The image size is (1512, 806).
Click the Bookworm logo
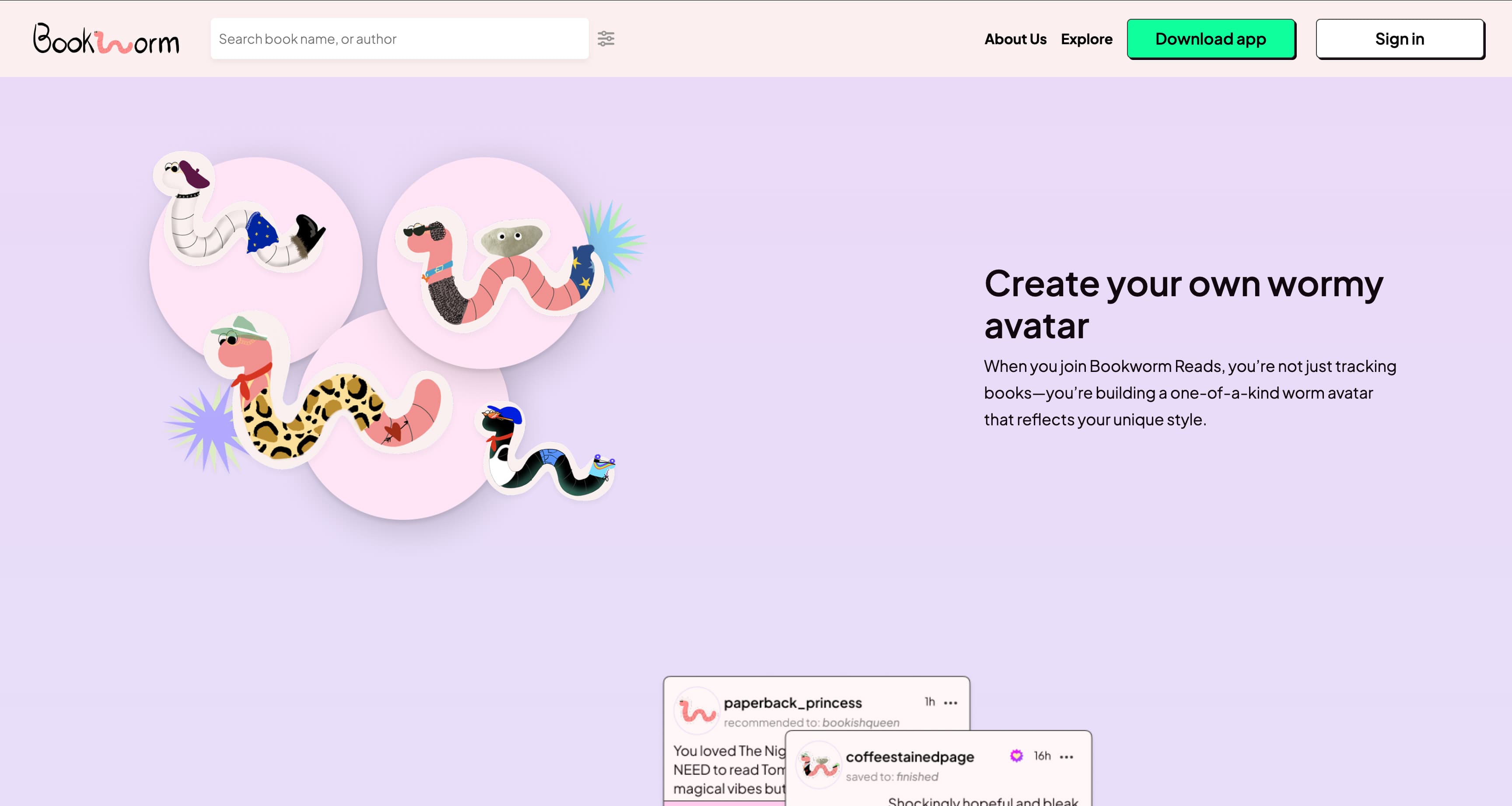pyautogui.click(x=106, y=39)
